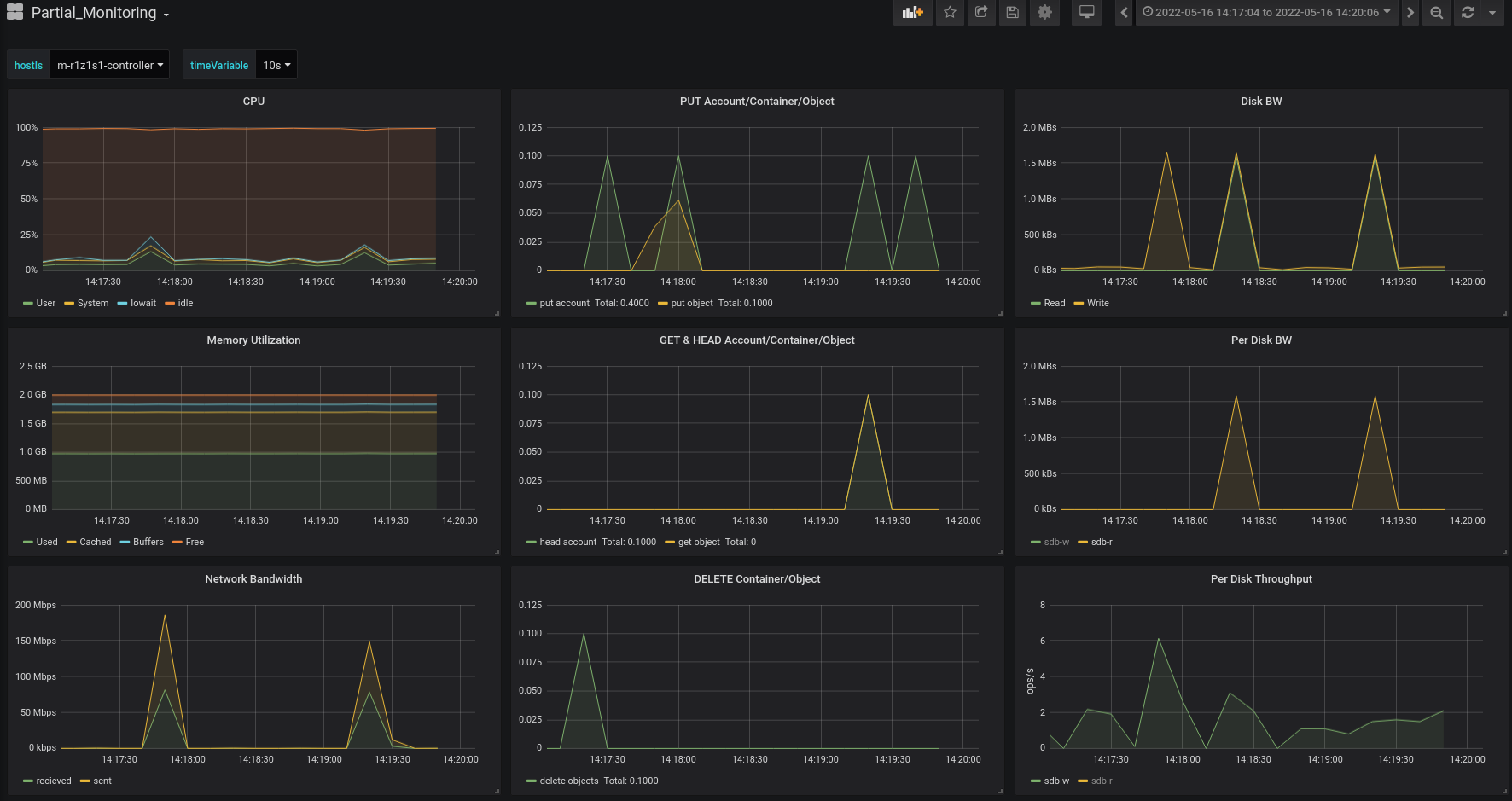
Task: Open the Per Disk Throughput panel title menu
Action: point(1260,579)
